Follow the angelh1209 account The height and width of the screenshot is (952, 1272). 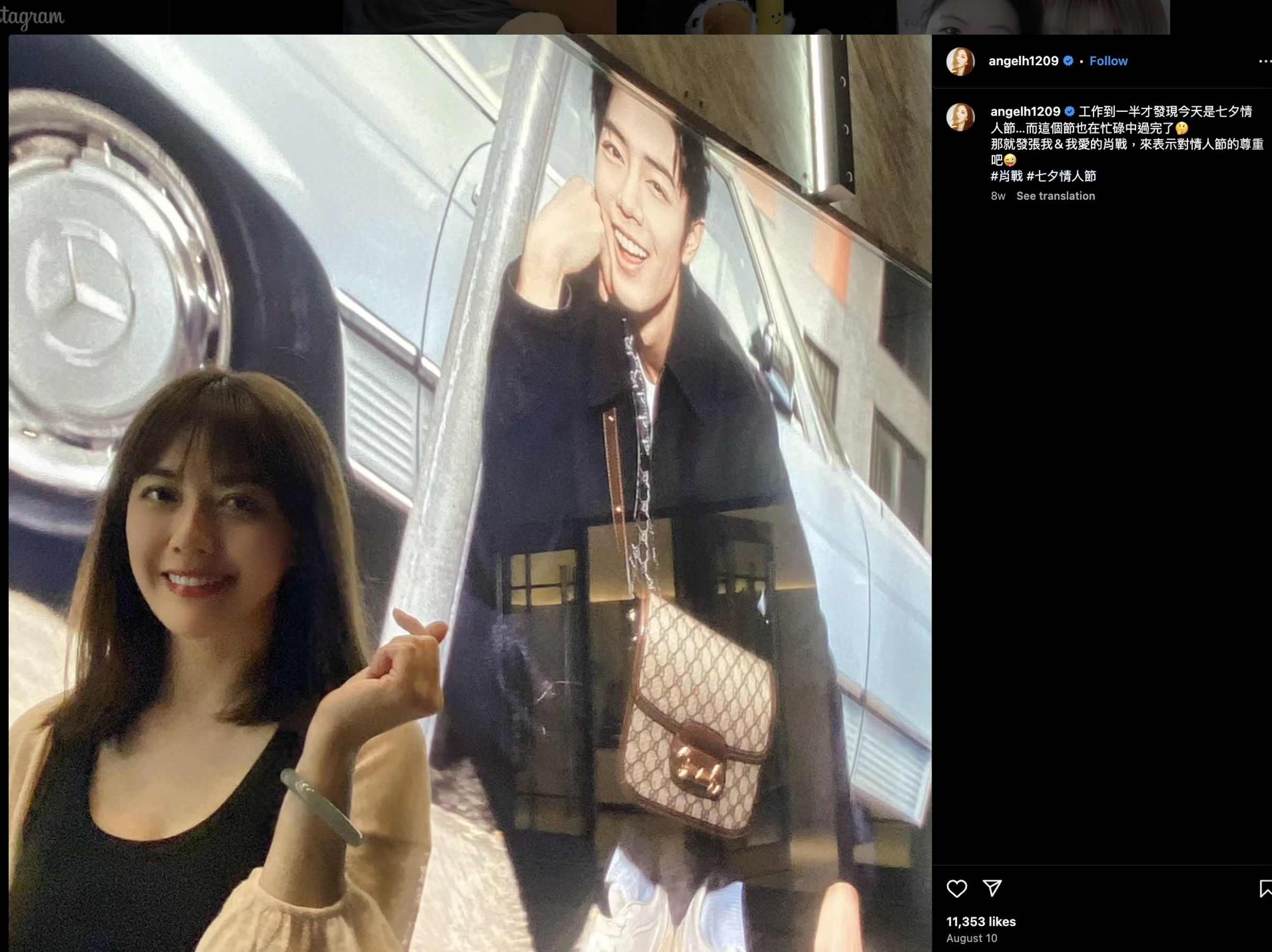pyautogui.click(x=1108, y=61)
